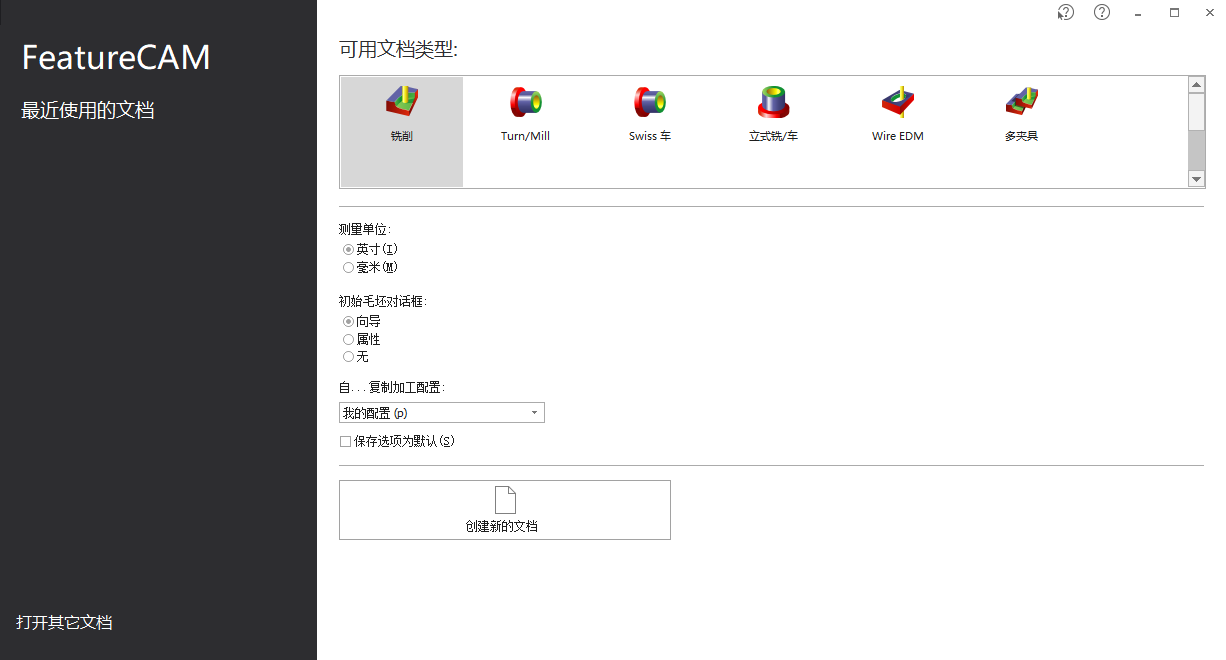Open the help question mark icon

1102,12
